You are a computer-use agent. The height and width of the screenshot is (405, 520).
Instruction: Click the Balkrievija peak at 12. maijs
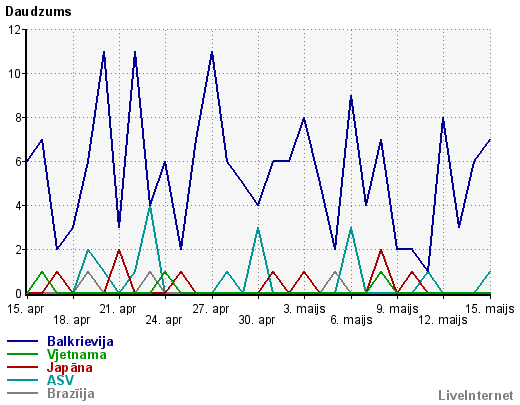point(443,118)
